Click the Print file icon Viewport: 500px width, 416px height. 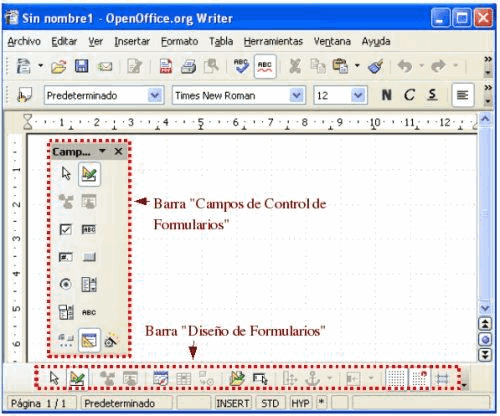coord(188,67)
